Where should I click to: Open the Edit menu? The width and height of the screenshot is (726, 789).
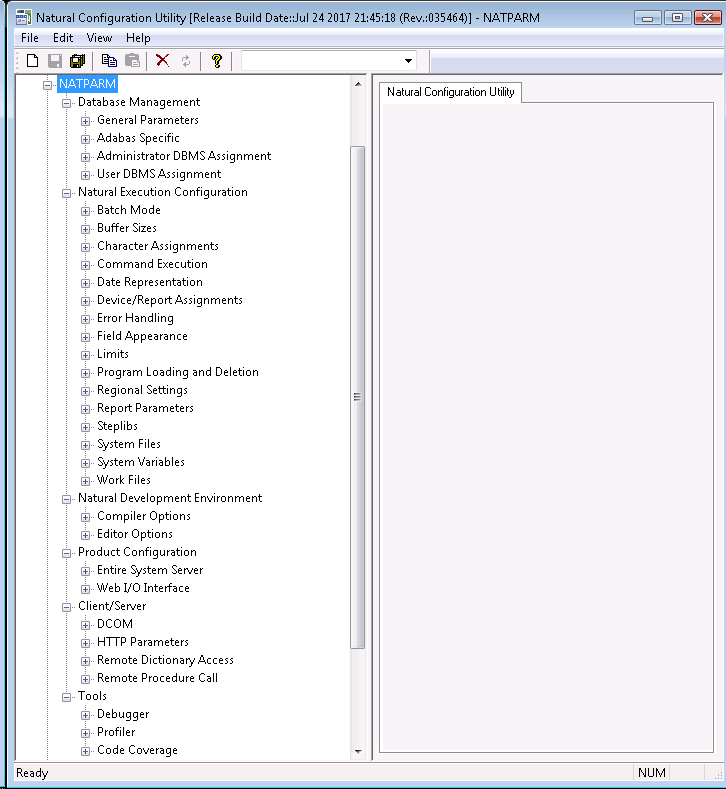[63, 38]
